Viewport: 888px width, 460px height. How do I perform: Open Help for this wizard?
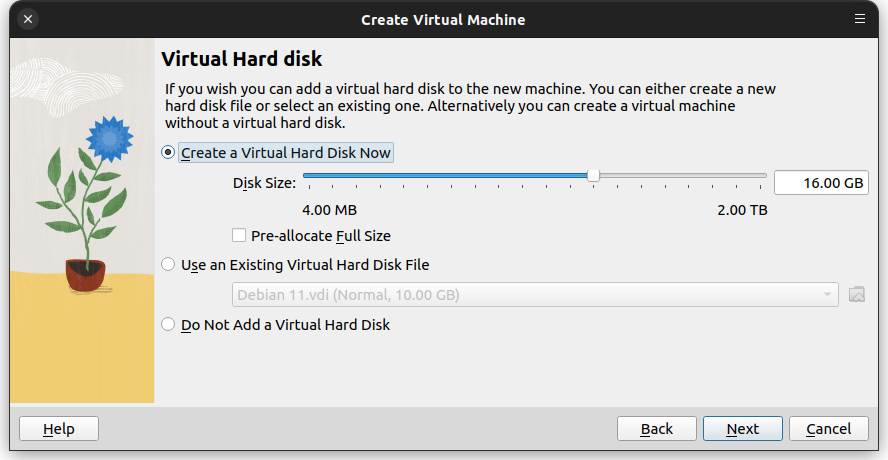[x=59, y=429]
